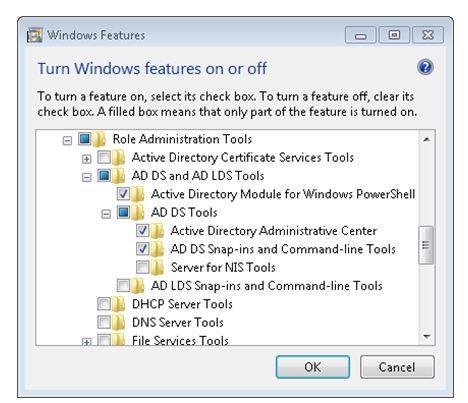Select the 'File Services Tools' text

[x=180, y=340]
